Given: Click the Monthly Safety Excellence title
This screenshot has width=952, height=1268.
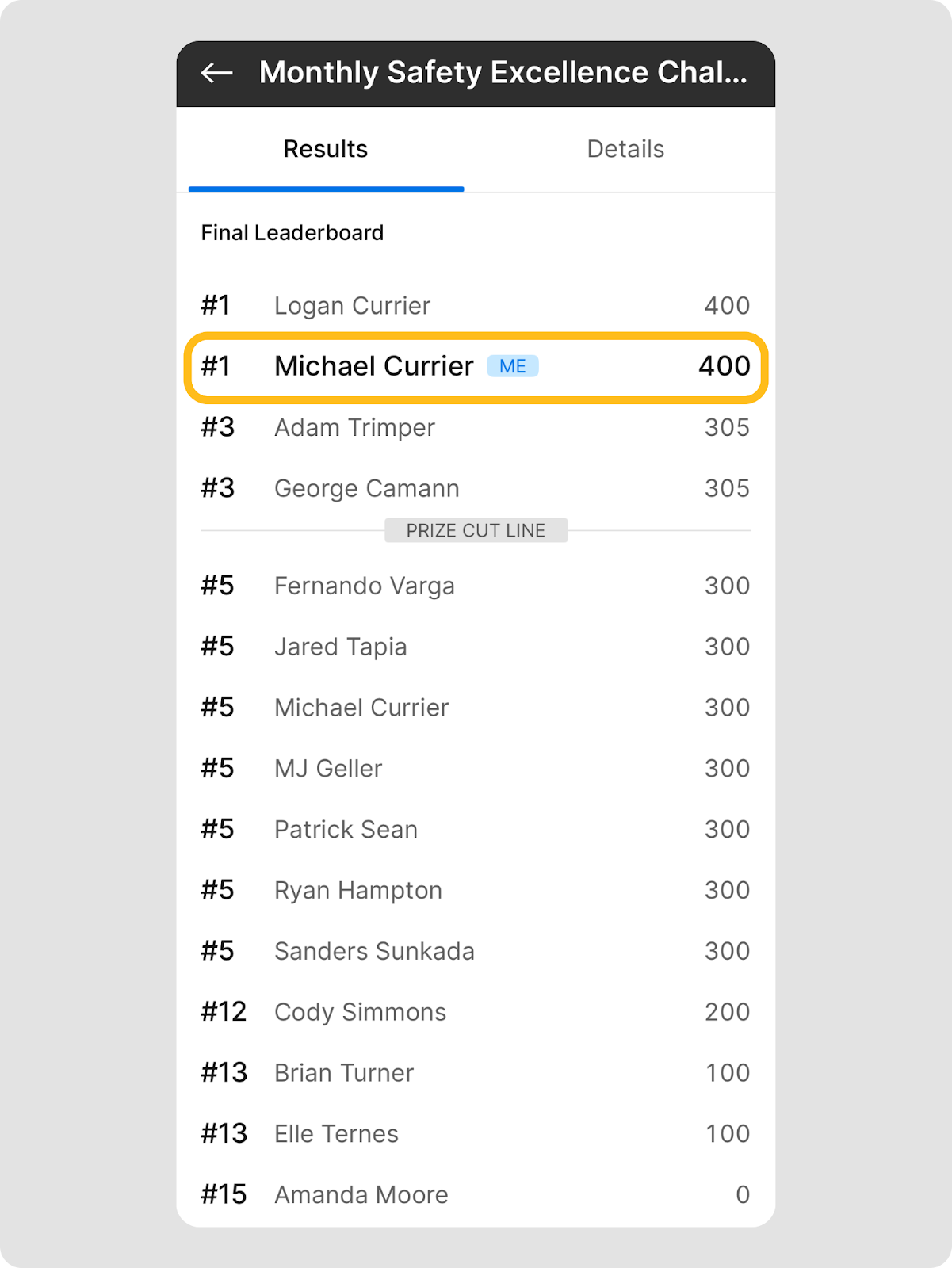Looking at the screenshot, I should 503,73.
